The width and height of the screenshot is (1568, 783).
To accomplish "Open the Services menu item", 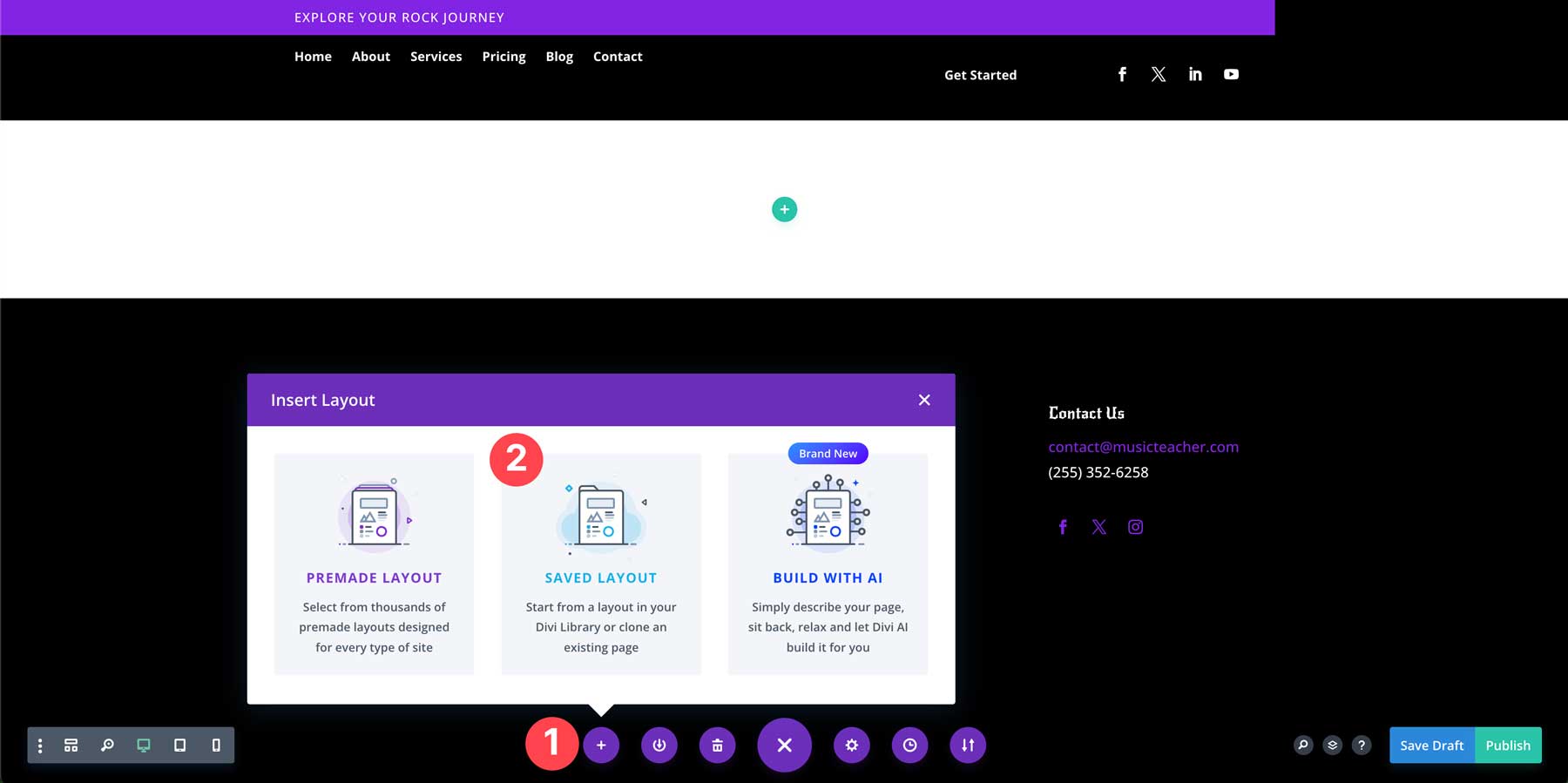I will 436,57.
